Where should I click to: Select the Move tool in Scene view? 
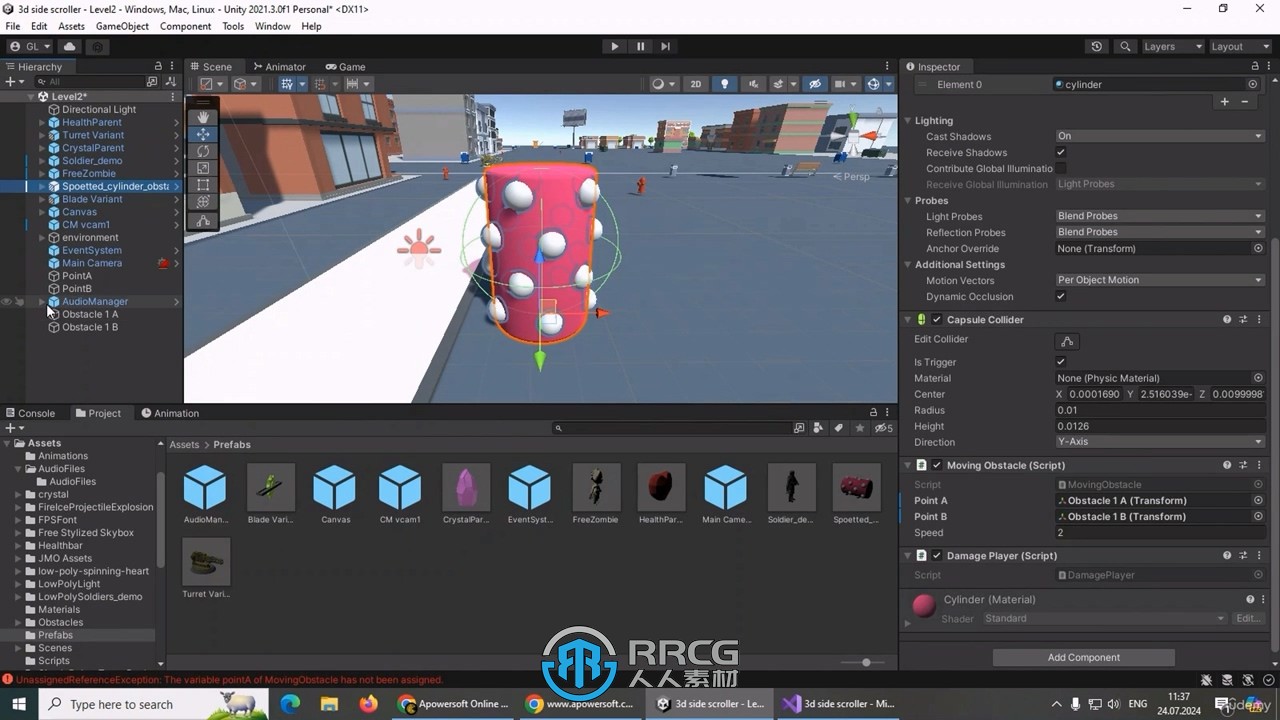(203, 134)
